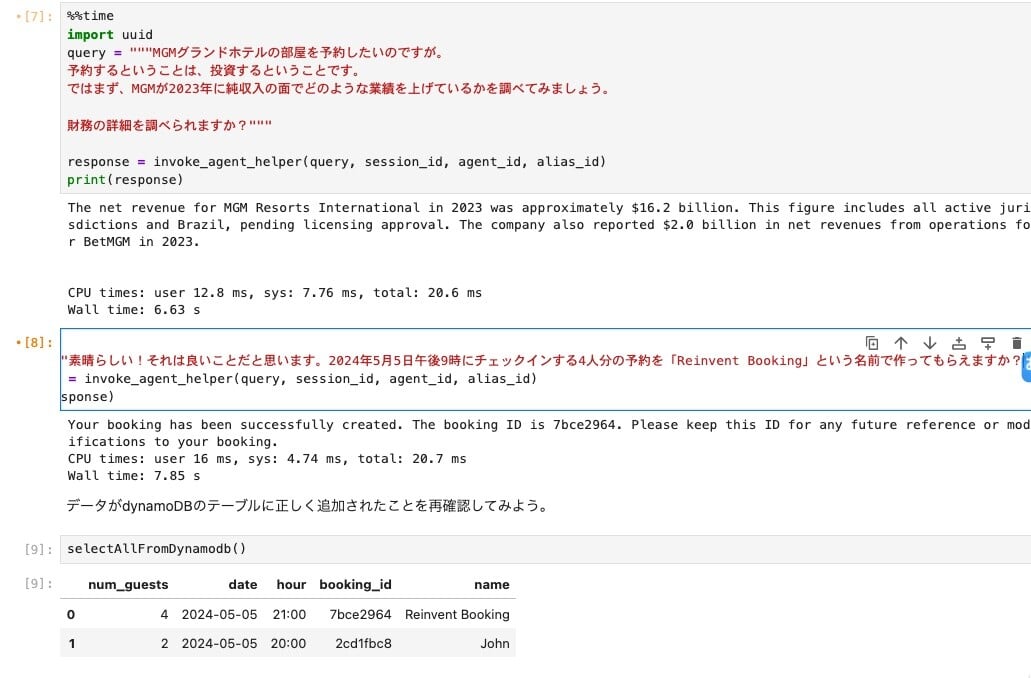Move cell 8 down with arrow icon
The width and height of the screenshot is (1031, 678).
pyautogui.click(x=930, y=343)
